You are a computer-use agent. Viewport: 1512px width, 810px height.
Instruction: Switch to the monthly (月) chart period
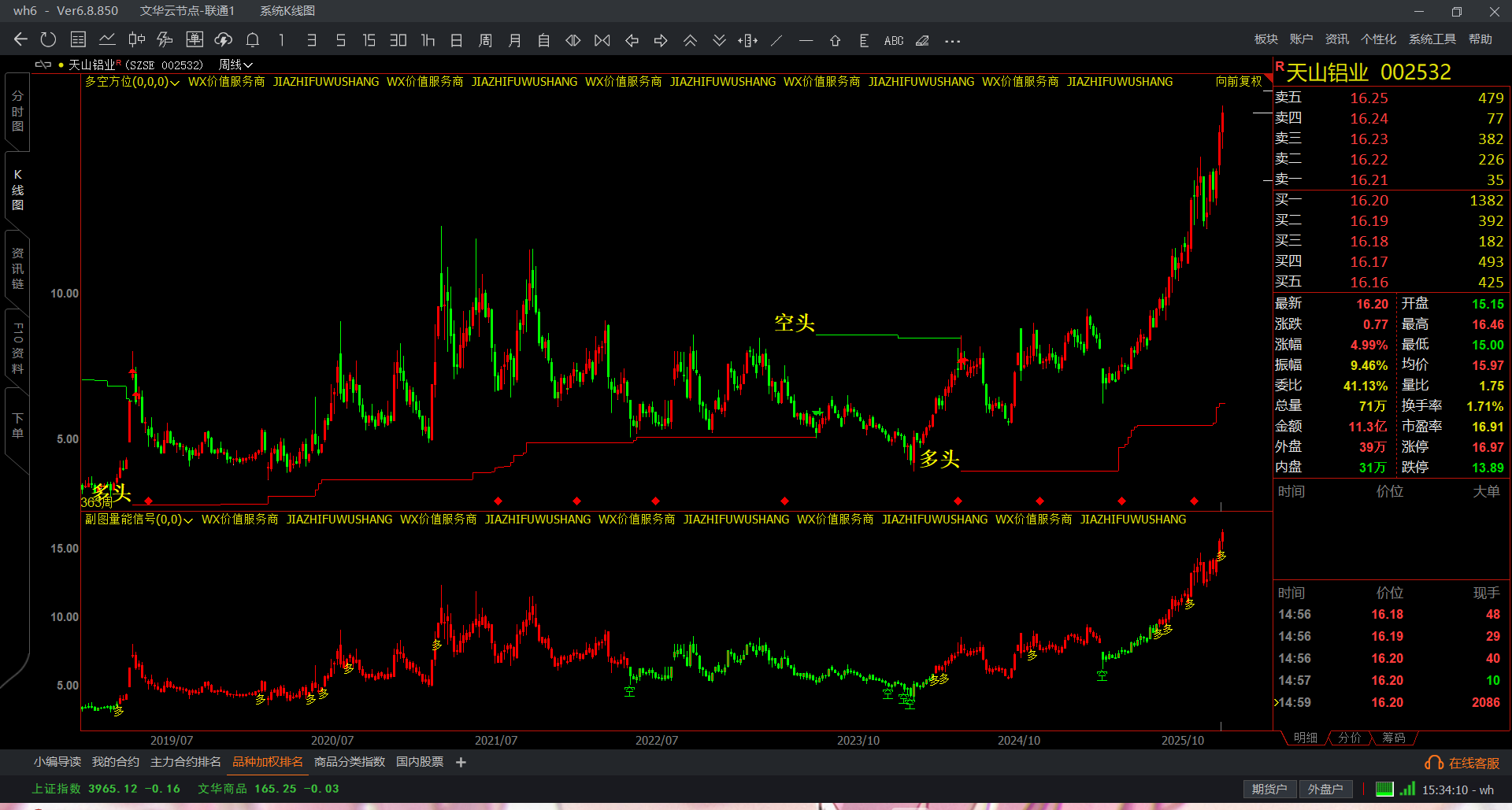pos(514,40)
